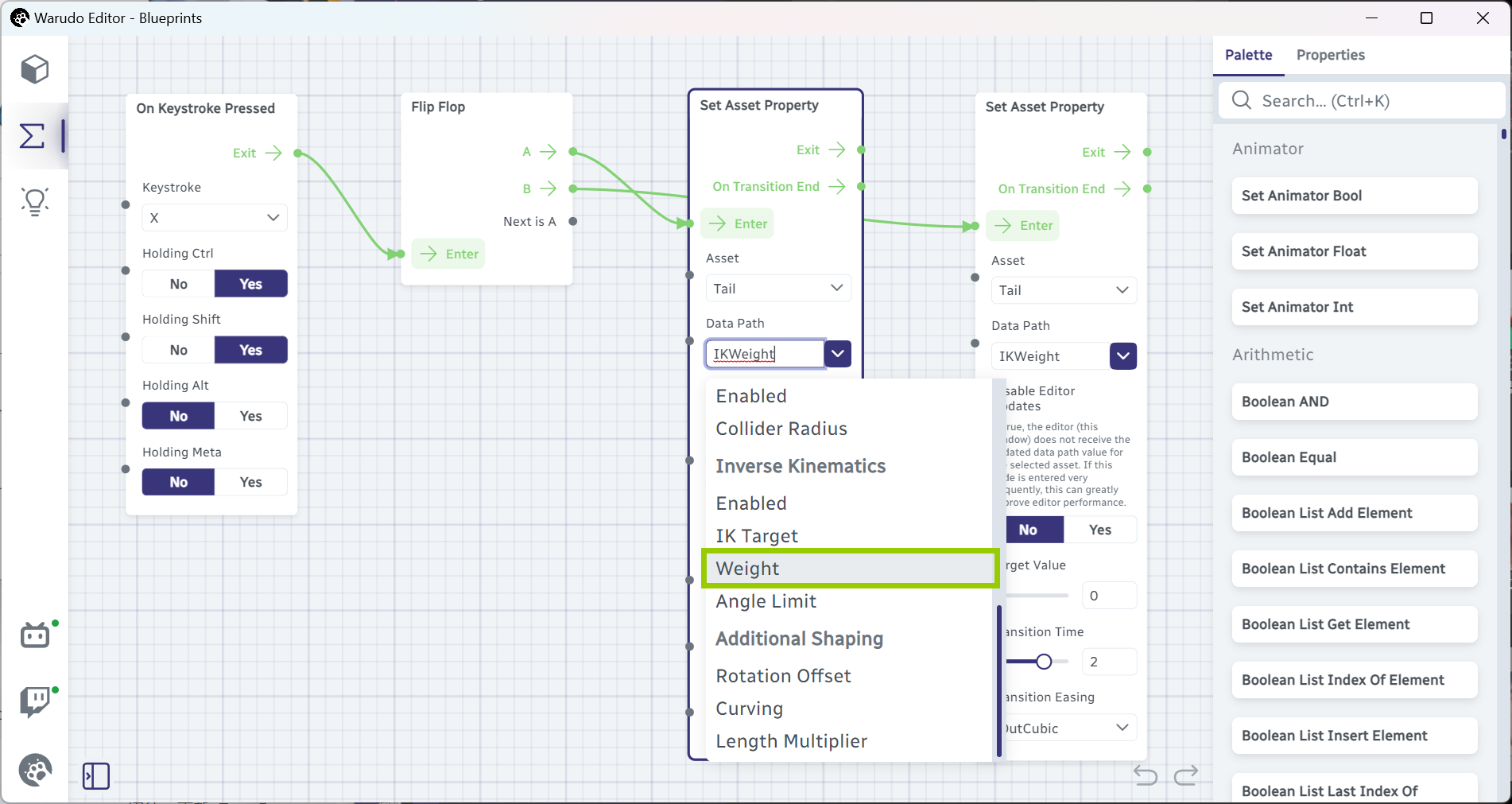Set Disable Editor Updates to Yes
1512x804 pixels.
pos(1100,530)
